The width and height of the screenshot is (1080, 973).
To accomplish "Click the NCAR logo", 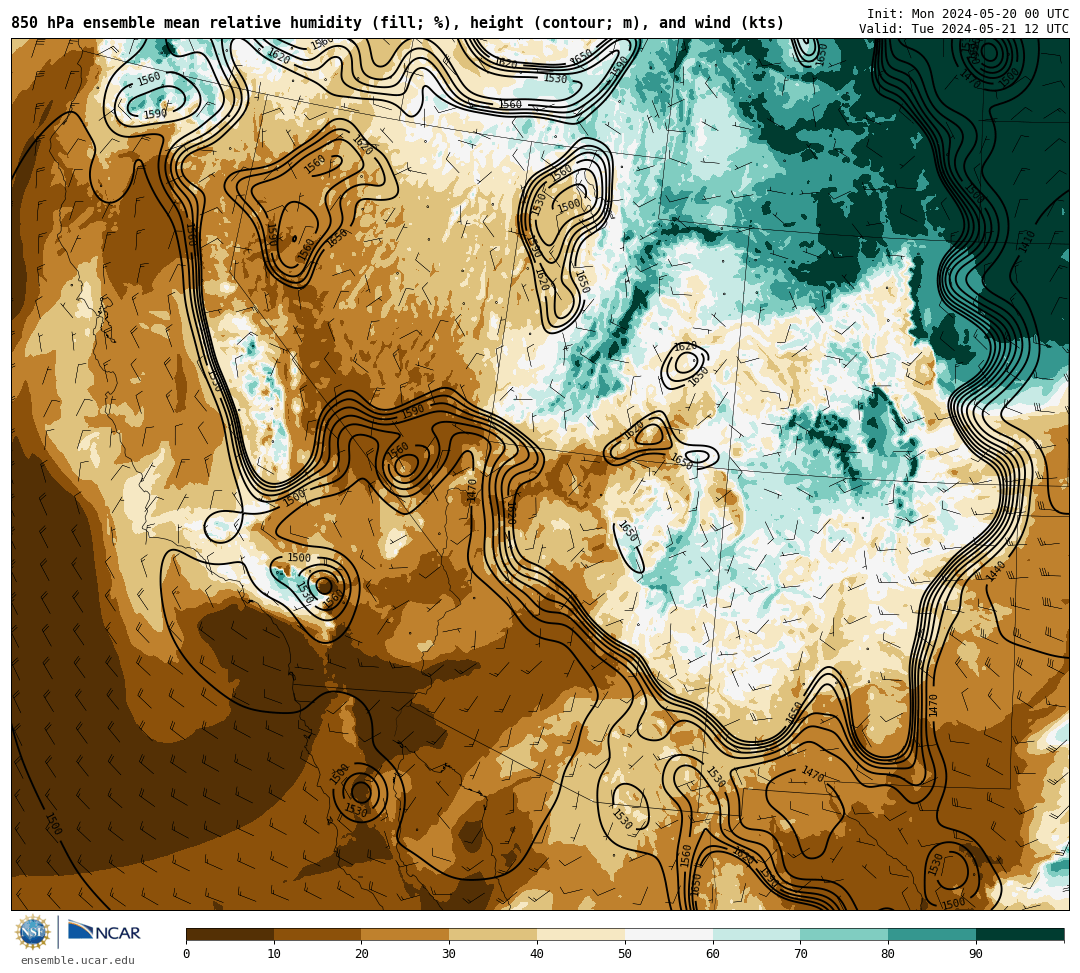I will pos(104,932).
